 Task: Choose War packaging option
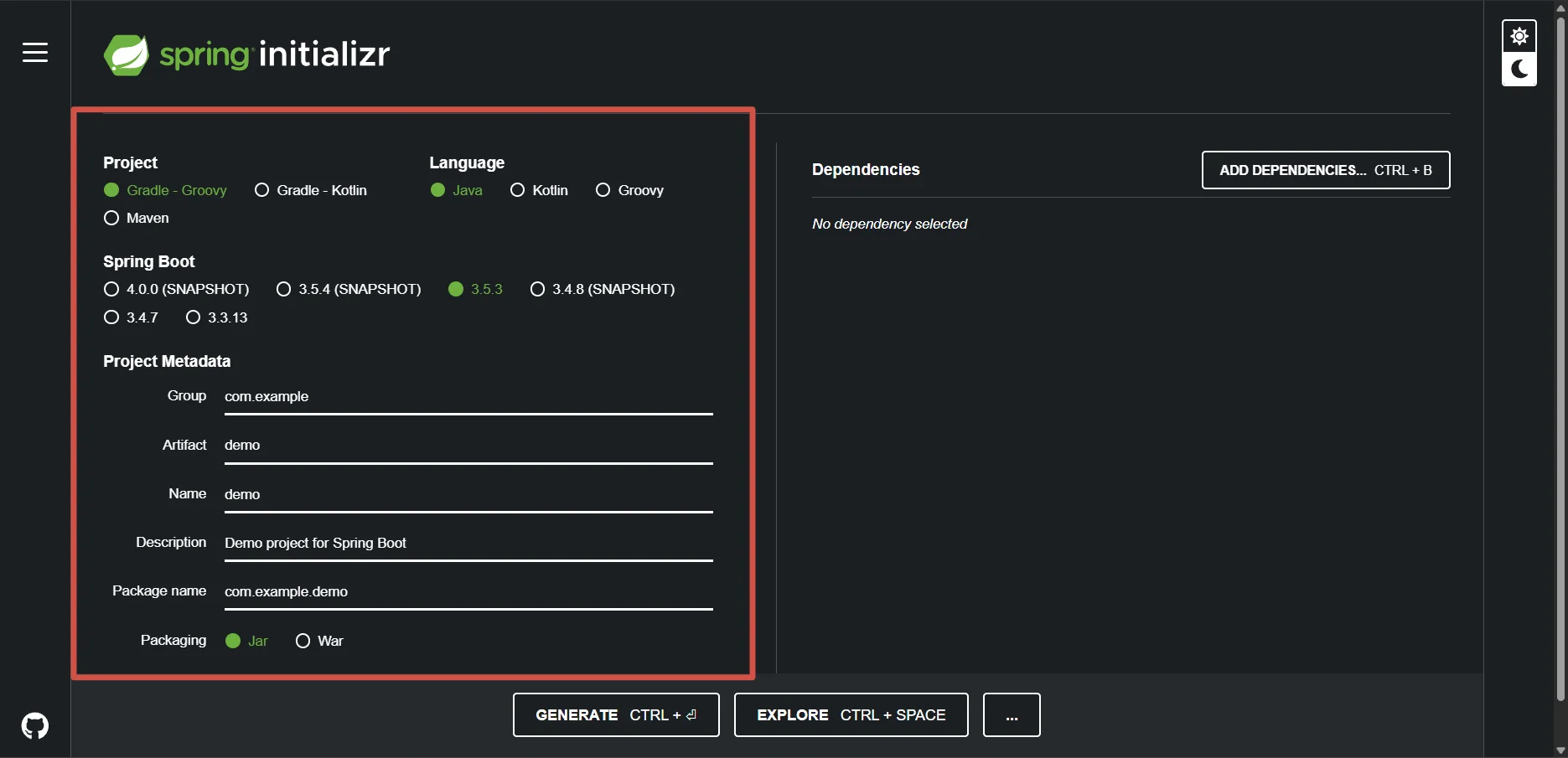pos(319,641)
